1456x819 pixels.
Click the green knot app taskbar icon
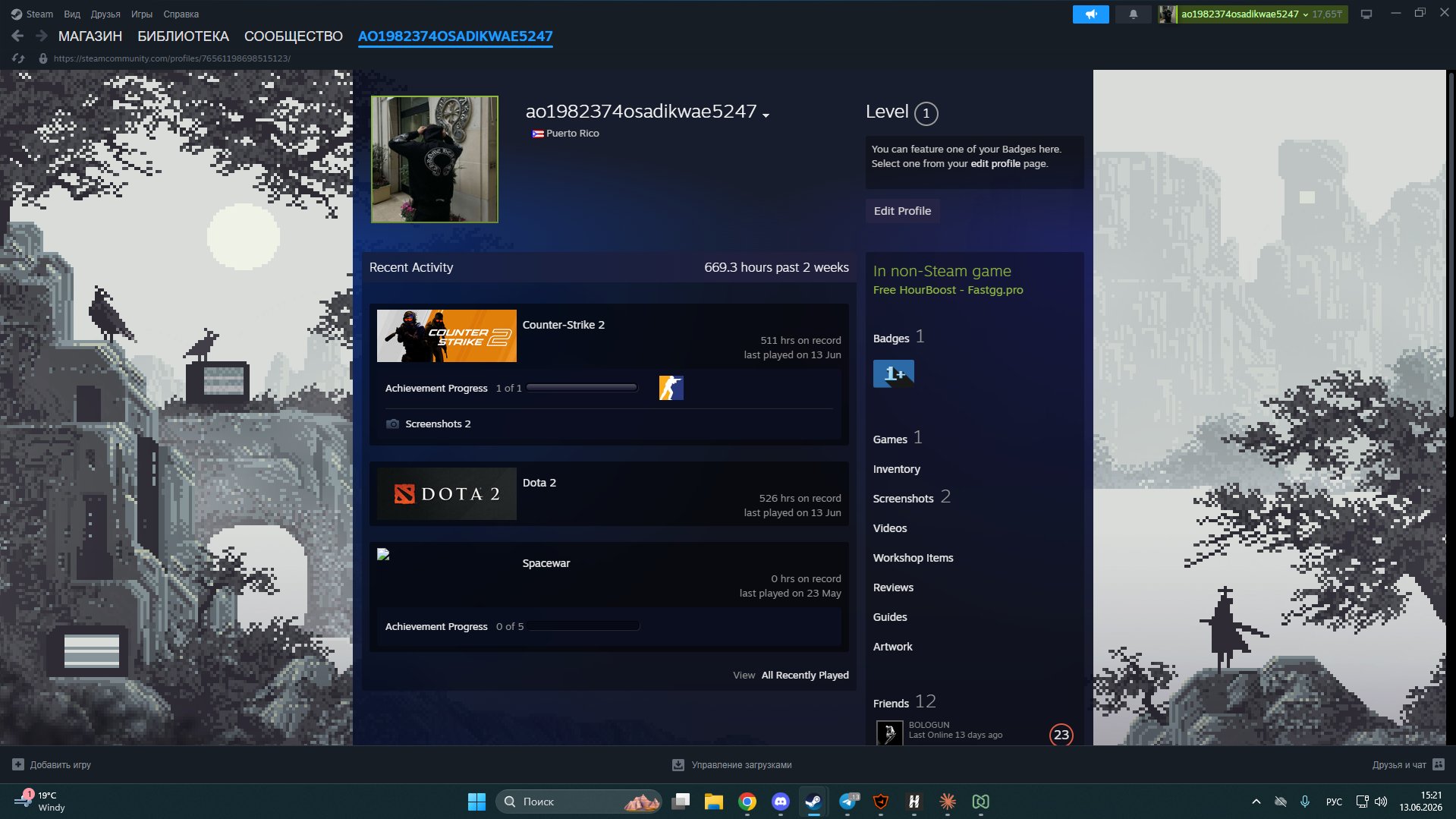coord(980,802)
